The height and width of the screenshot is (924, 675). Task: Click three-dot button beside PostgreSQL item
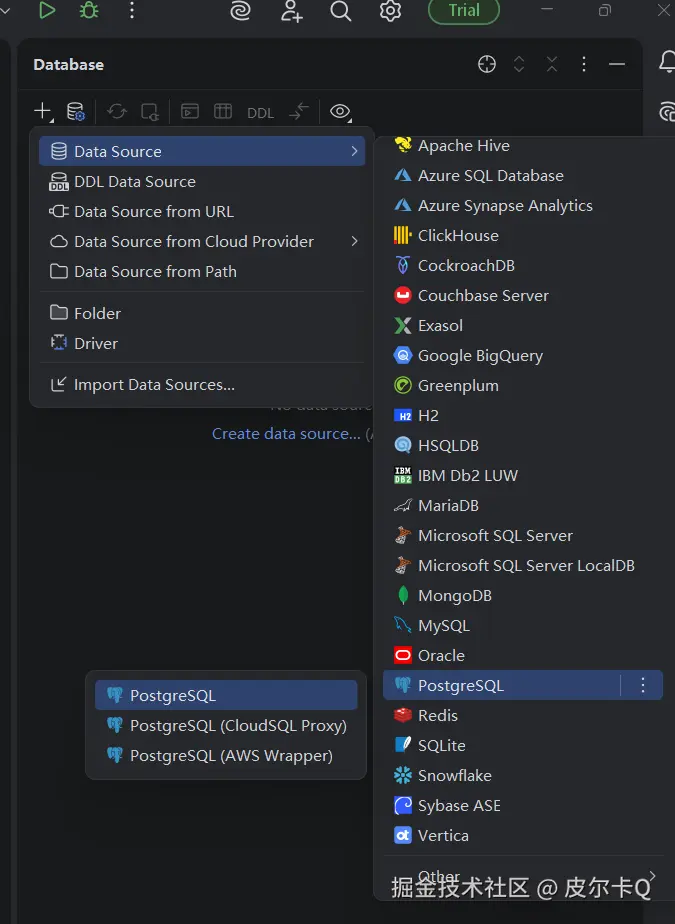(643, 685)
